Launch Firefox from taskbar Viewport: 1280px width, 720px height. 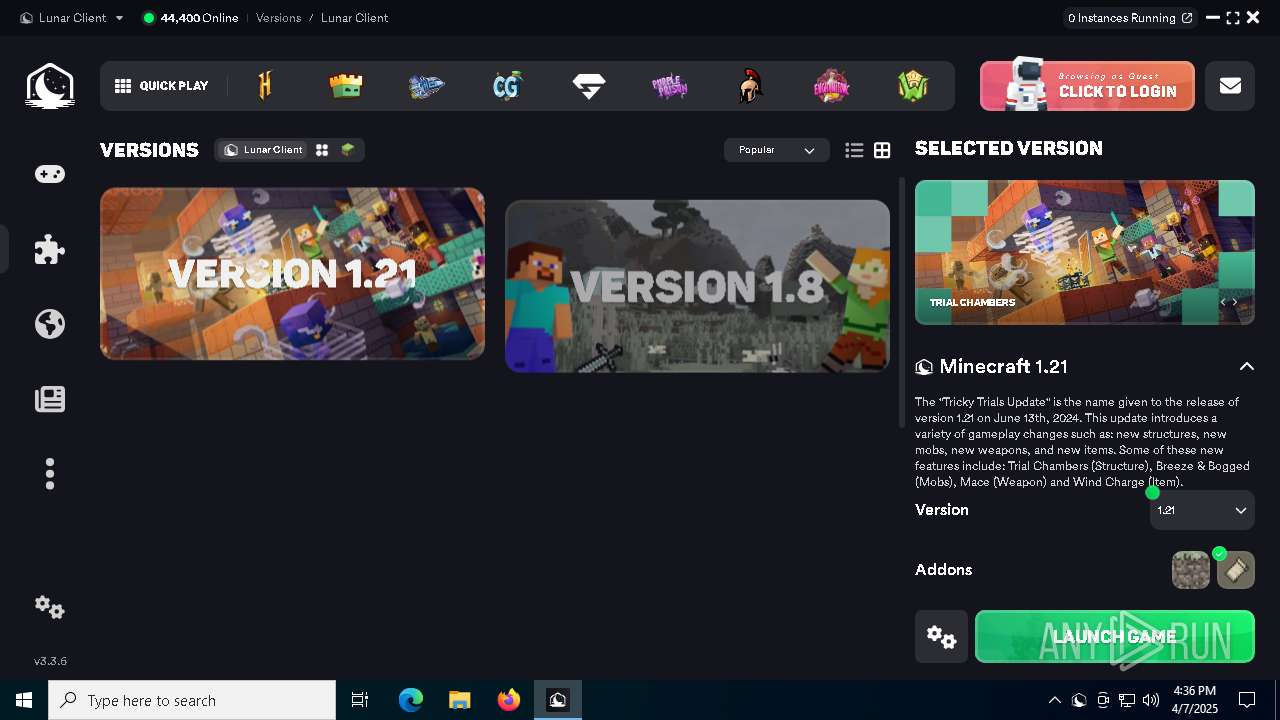(x=509, y=700)
